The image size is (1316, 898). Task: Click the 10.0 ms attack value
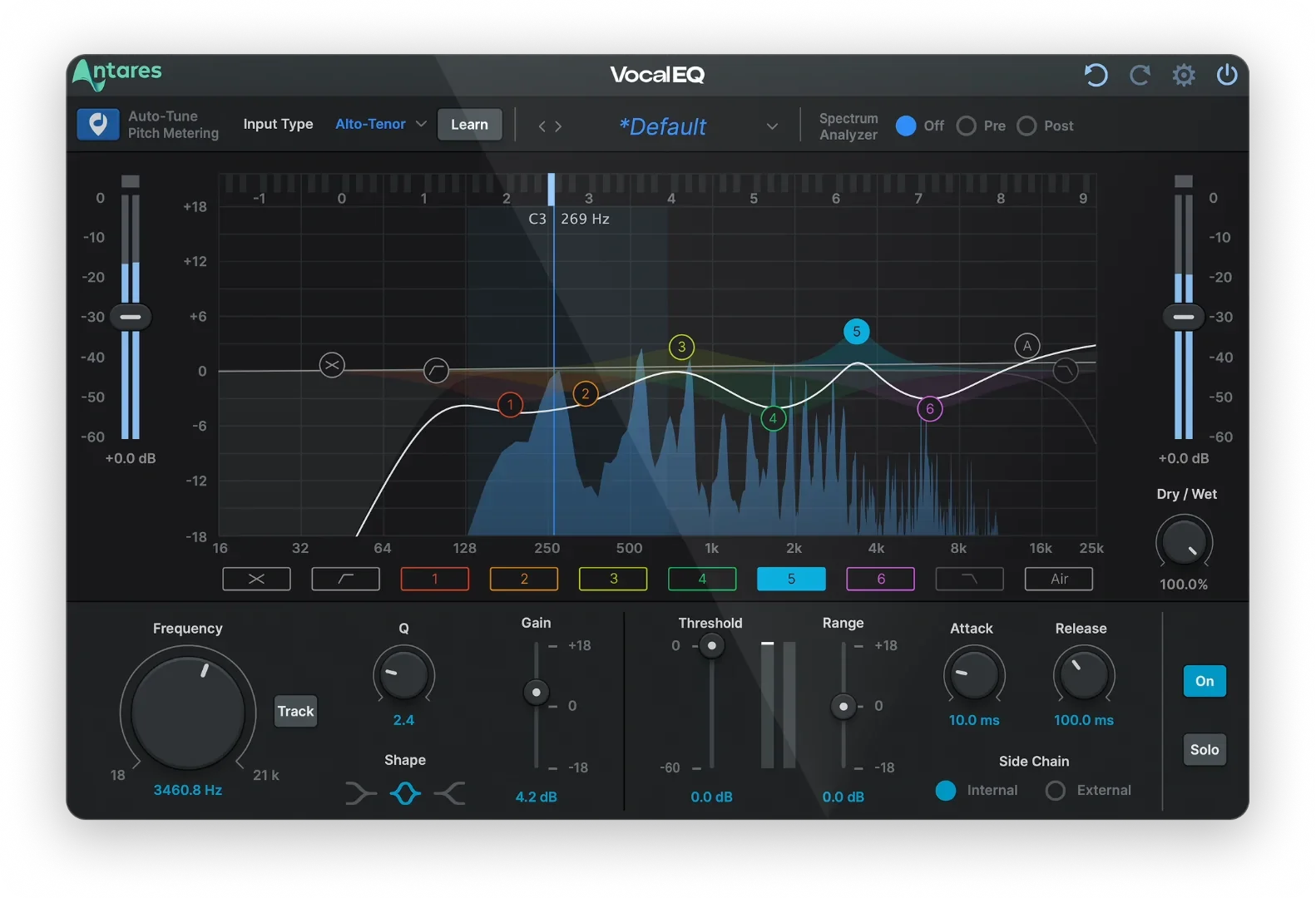click(974, 720)
